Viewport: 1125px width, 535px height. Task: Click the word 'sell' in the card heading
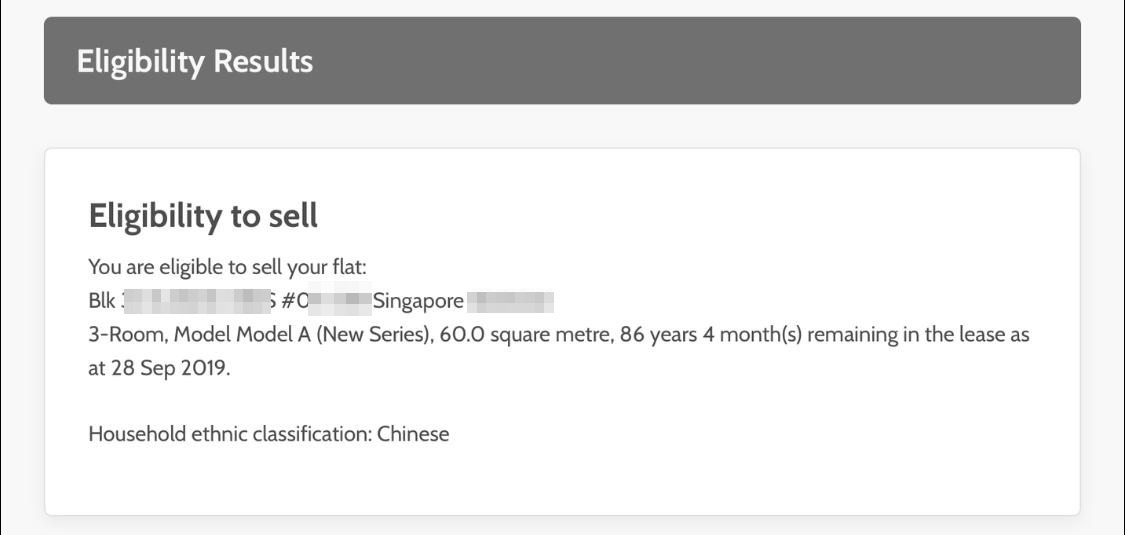click(x=291, y=216)
